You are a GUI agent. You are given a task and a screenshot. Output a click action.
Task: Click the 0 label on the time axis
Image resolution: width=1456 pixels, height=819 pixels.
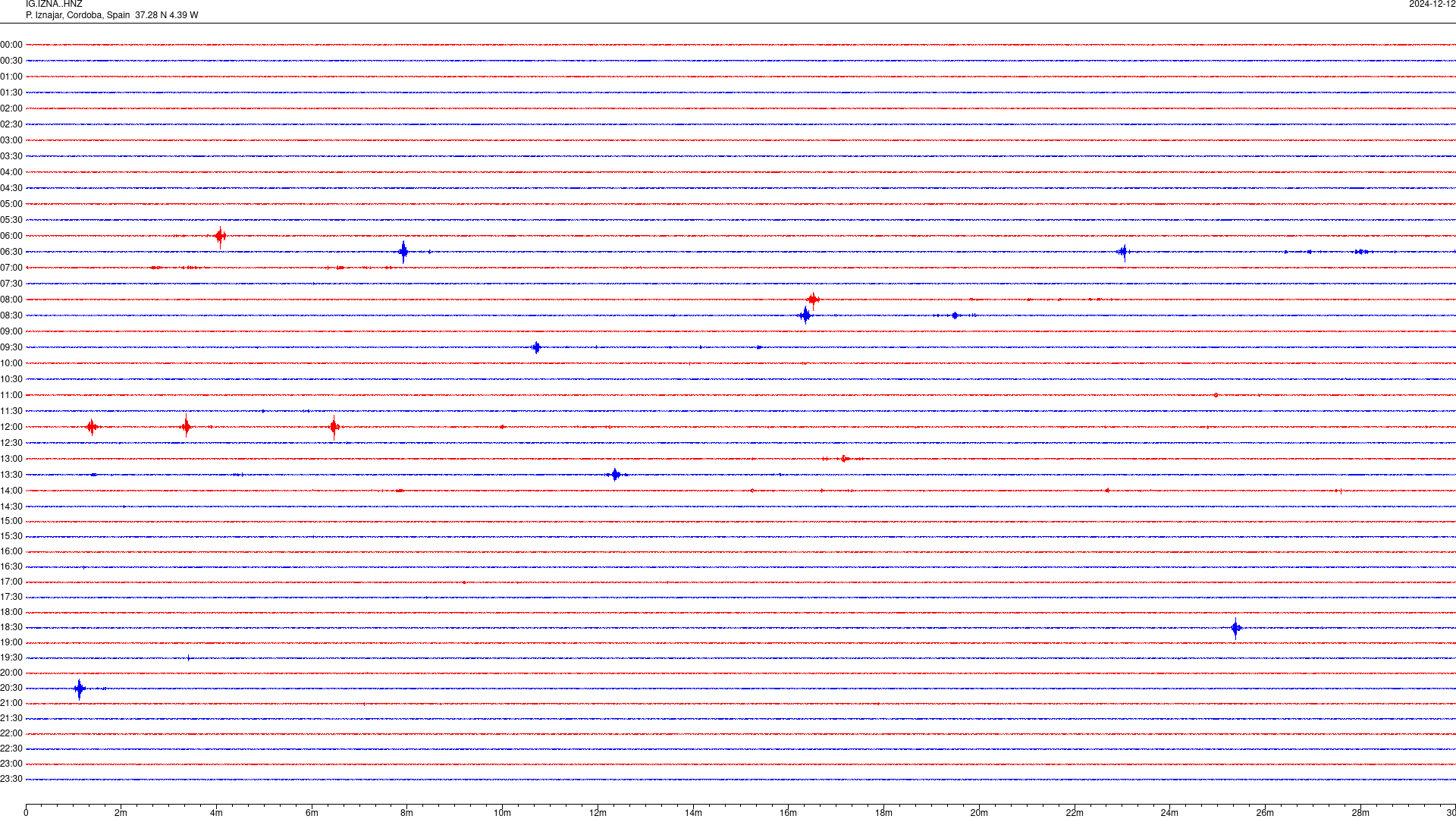coord(26,813)
